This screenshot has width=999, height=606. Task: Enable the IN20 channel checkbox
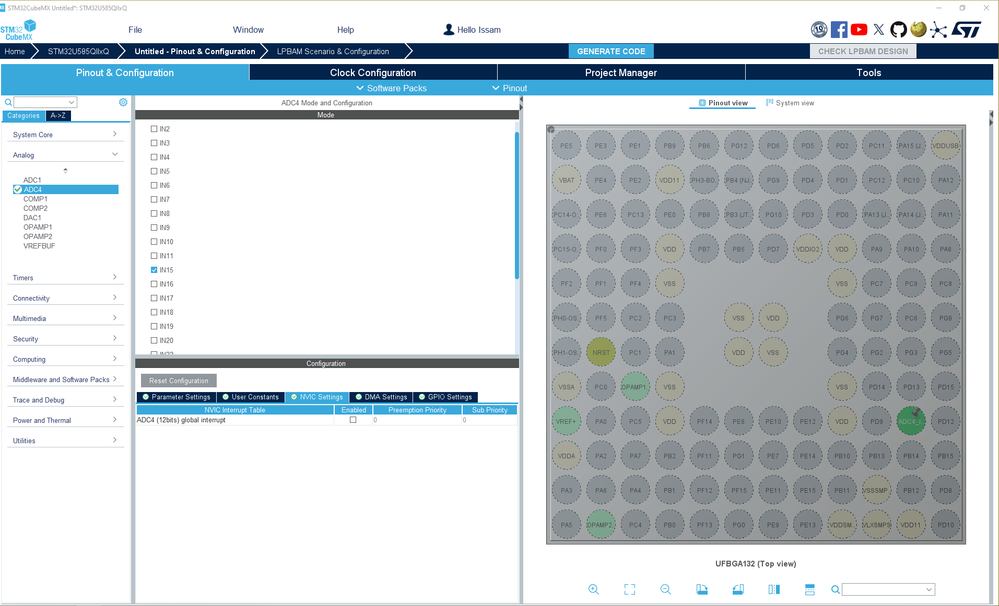pos(154,340)
